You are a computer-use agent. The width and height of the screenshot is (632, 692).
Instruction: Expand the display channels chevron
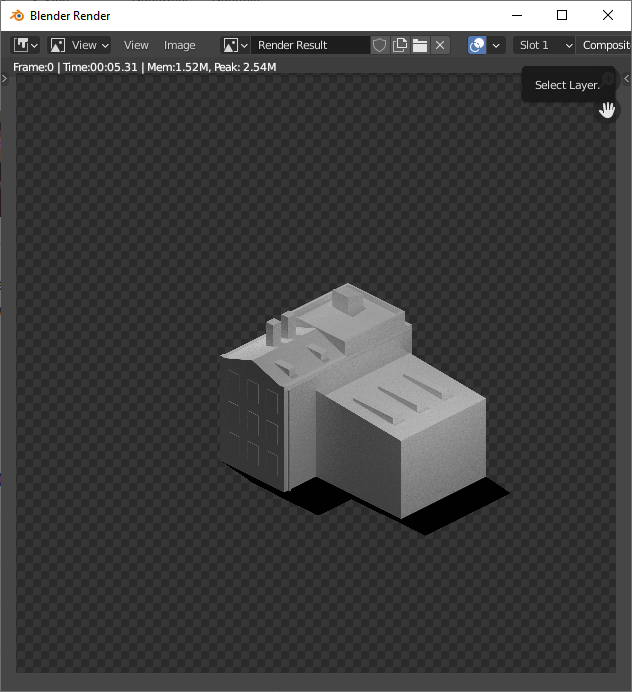(496, 45)
